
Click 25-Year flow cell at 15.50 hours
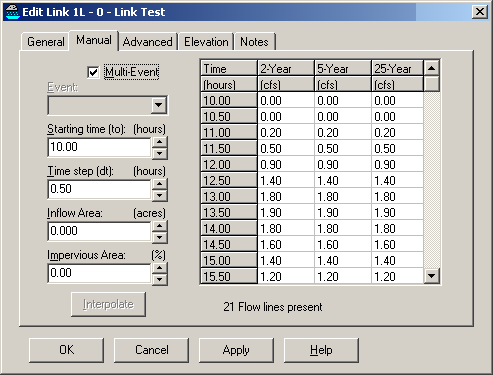397,276
